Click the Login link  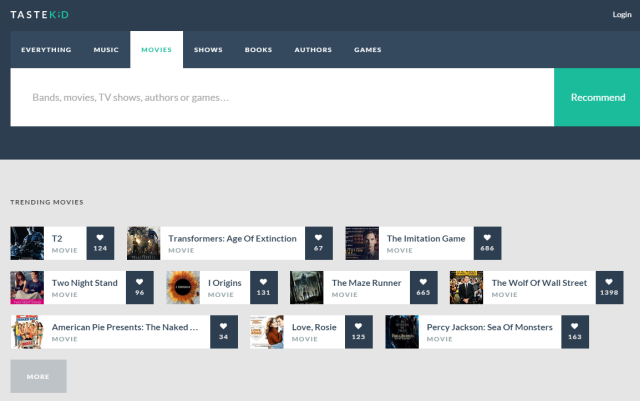point(622,15)
